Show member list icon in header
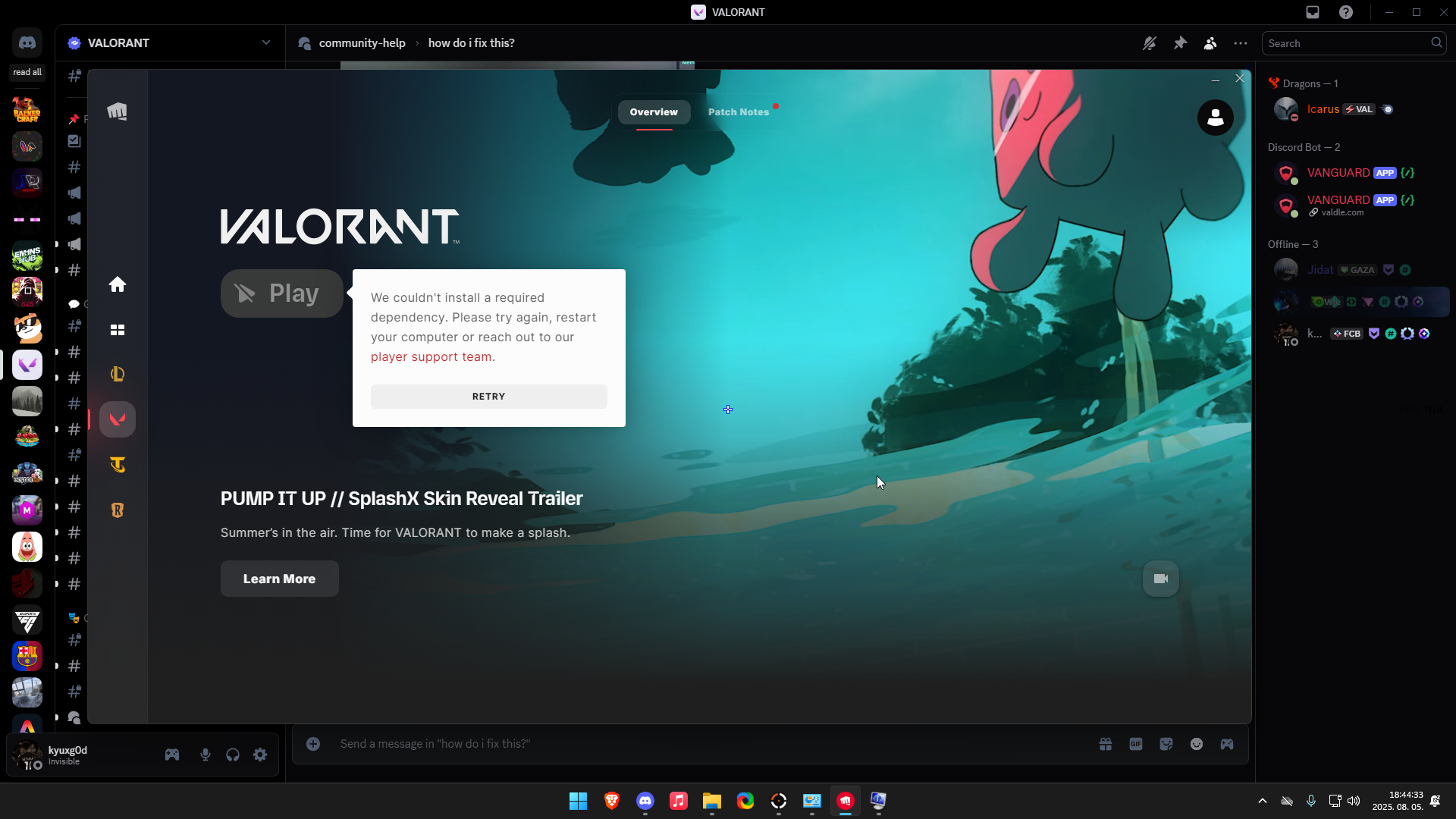 1210,43
